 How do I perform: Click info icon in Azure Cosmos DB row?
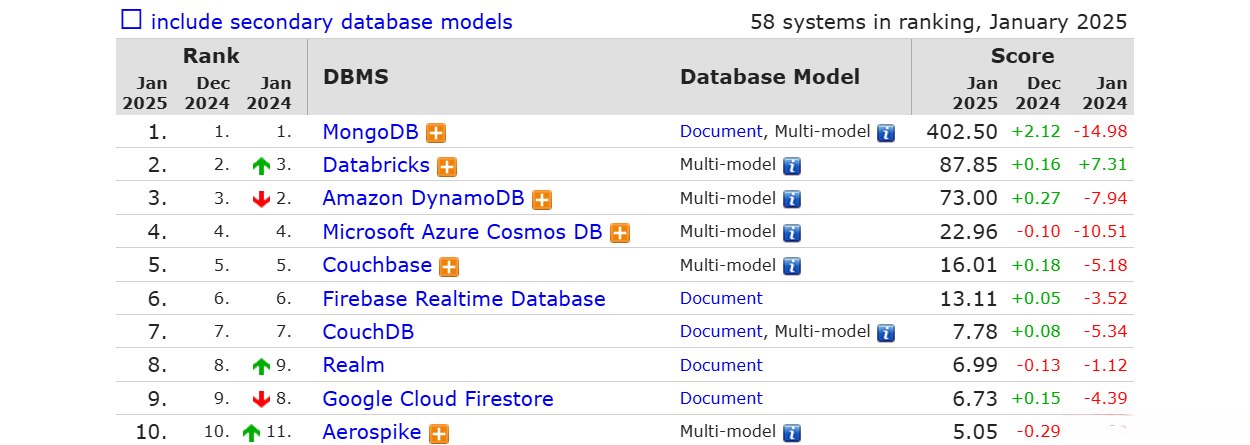tap(792, 233)
